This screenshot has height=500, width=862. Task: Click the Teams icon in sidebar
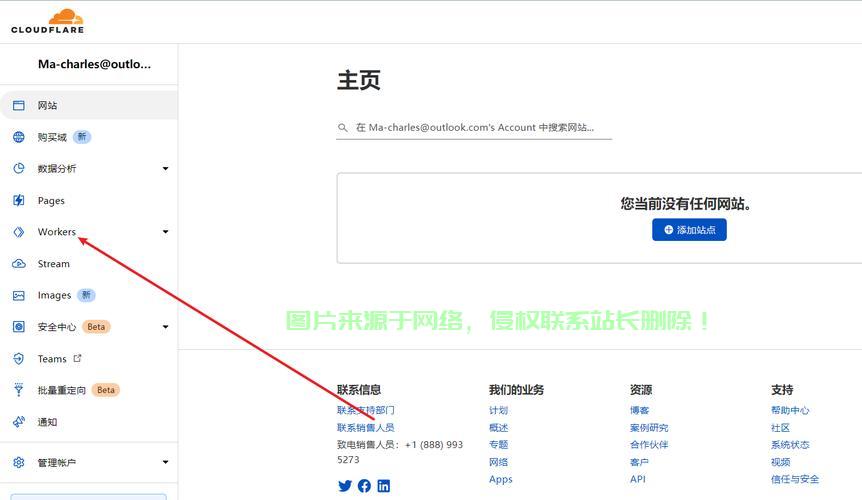19,359
